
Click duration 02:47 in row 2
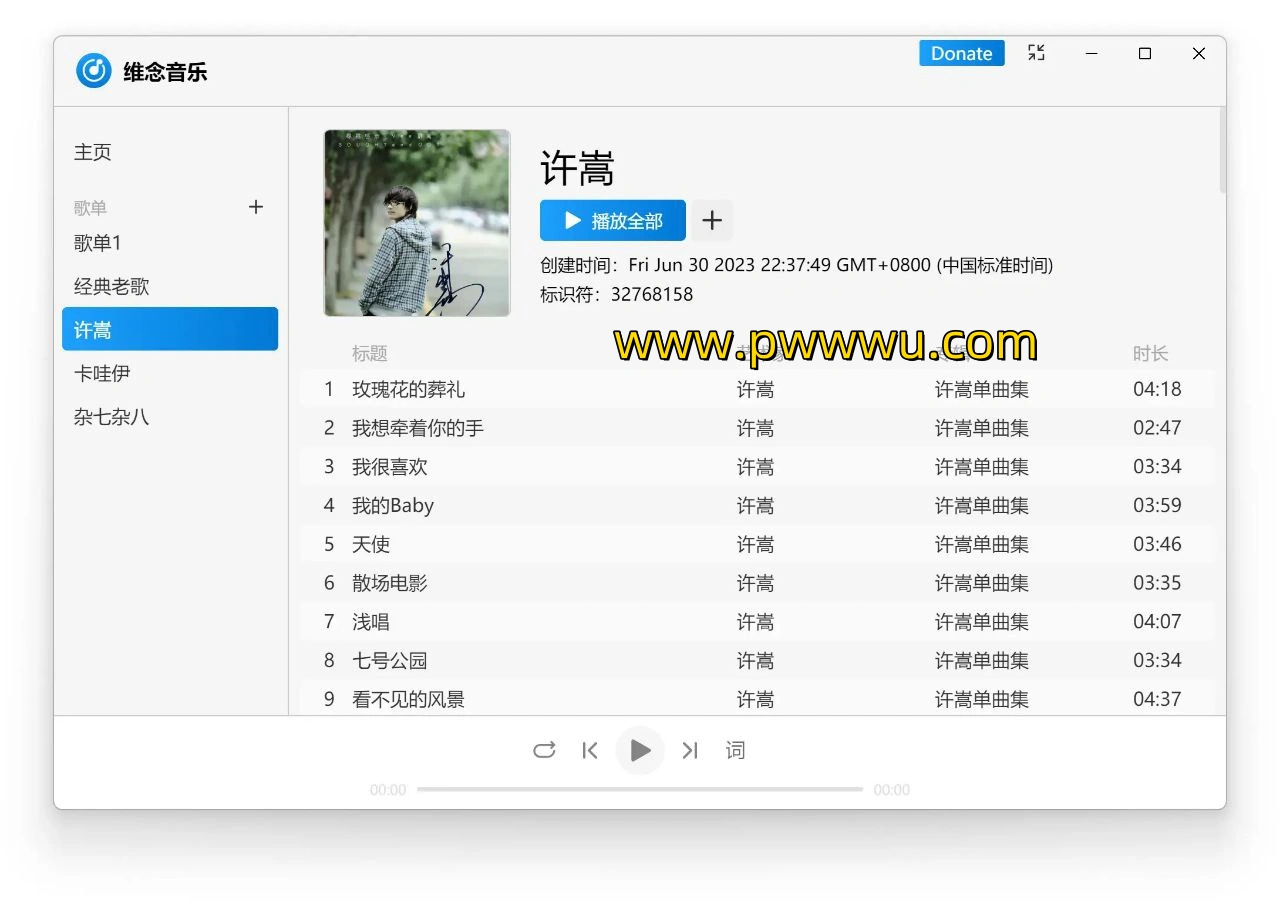(1157, 428)
